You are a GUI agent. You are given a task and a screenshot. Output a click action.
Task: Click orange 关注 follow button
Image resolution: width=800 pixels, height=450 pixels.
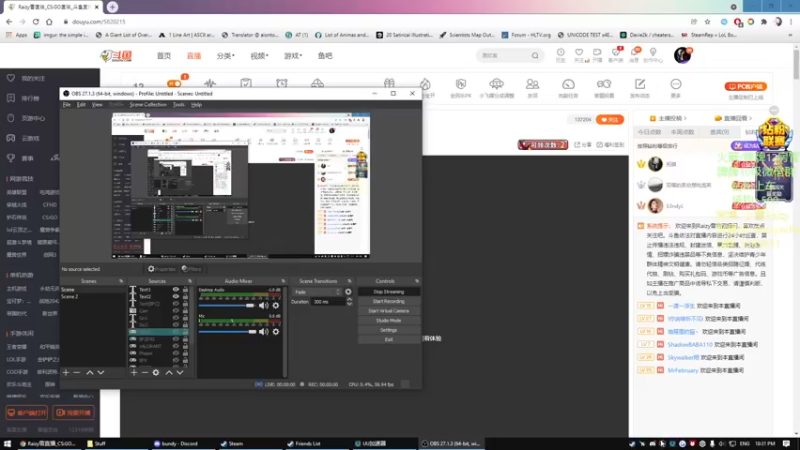[610, 119]
